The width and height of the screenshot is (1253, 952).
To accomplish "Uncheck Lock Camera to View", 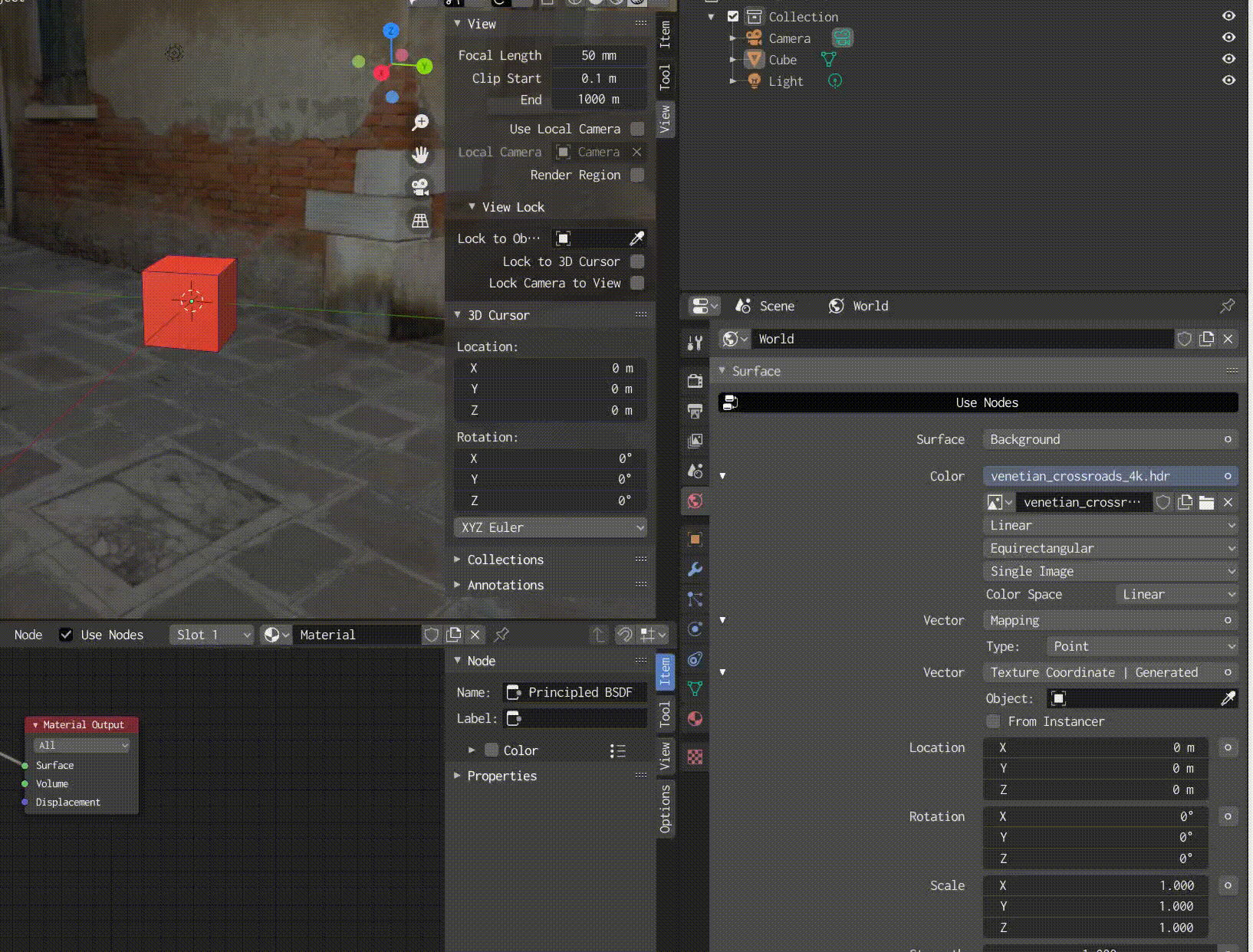I will [x=637, y=283].
